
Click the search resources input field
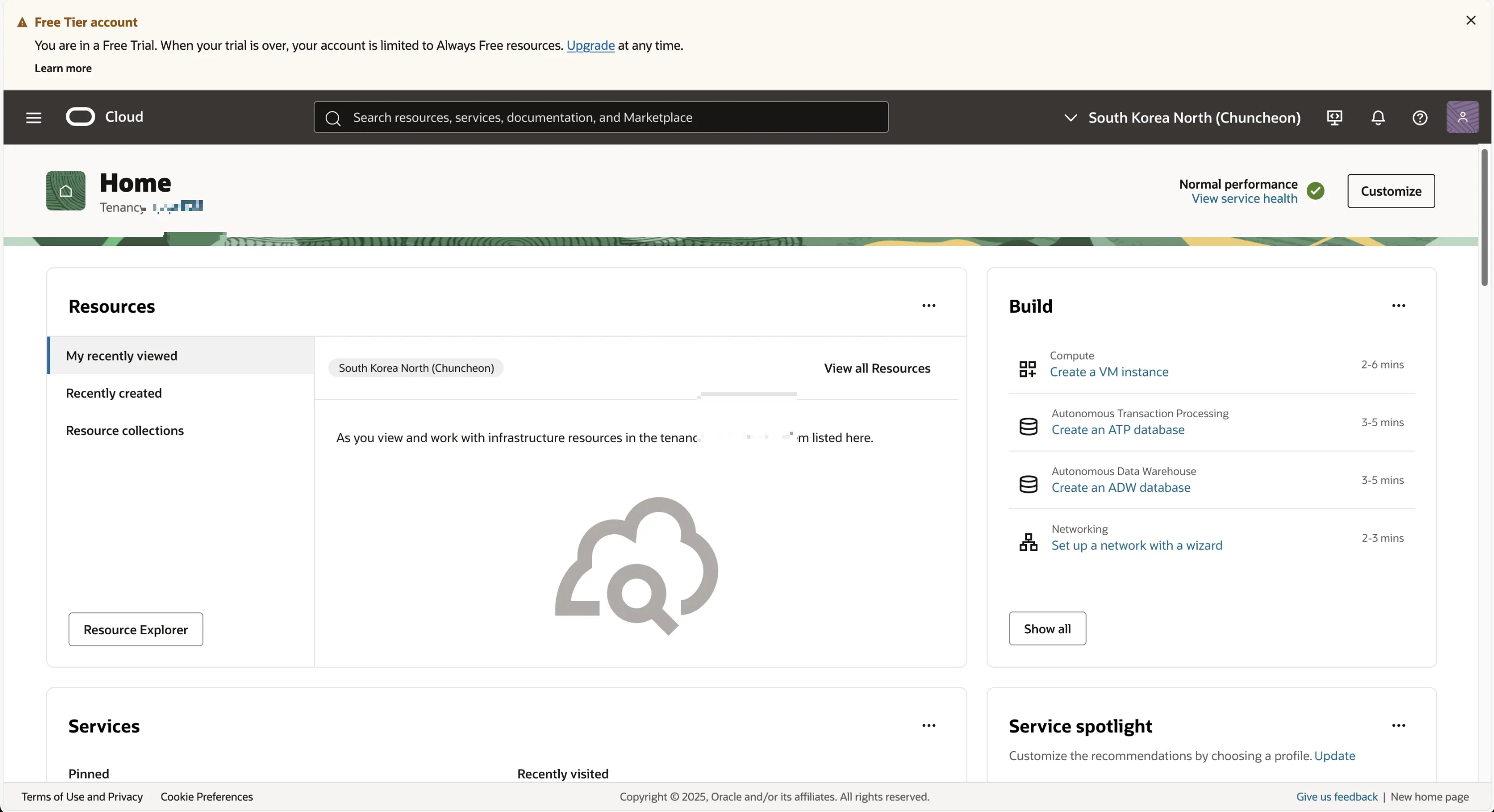click(x=601, y=117)
